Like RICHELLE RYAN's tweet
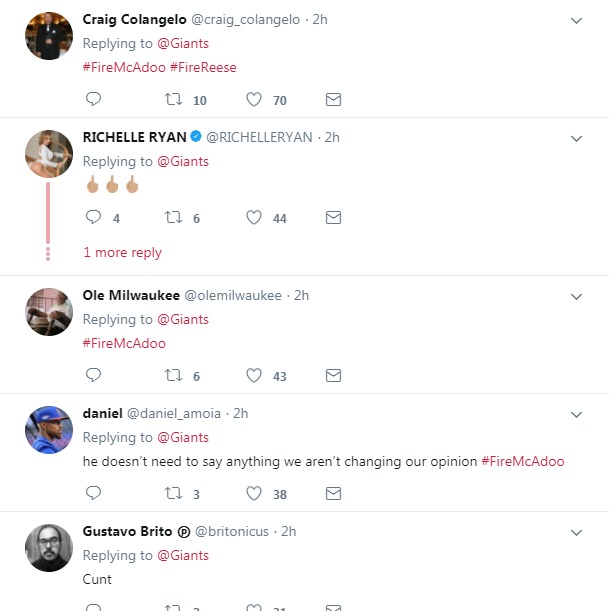This screenshot has width=609, height=611. click(x=254, y=218)
